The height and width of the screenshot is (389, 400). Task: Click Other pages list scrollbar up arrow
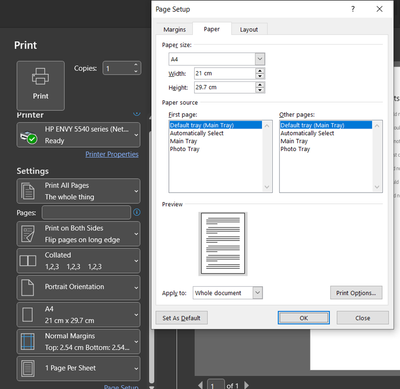377,126
